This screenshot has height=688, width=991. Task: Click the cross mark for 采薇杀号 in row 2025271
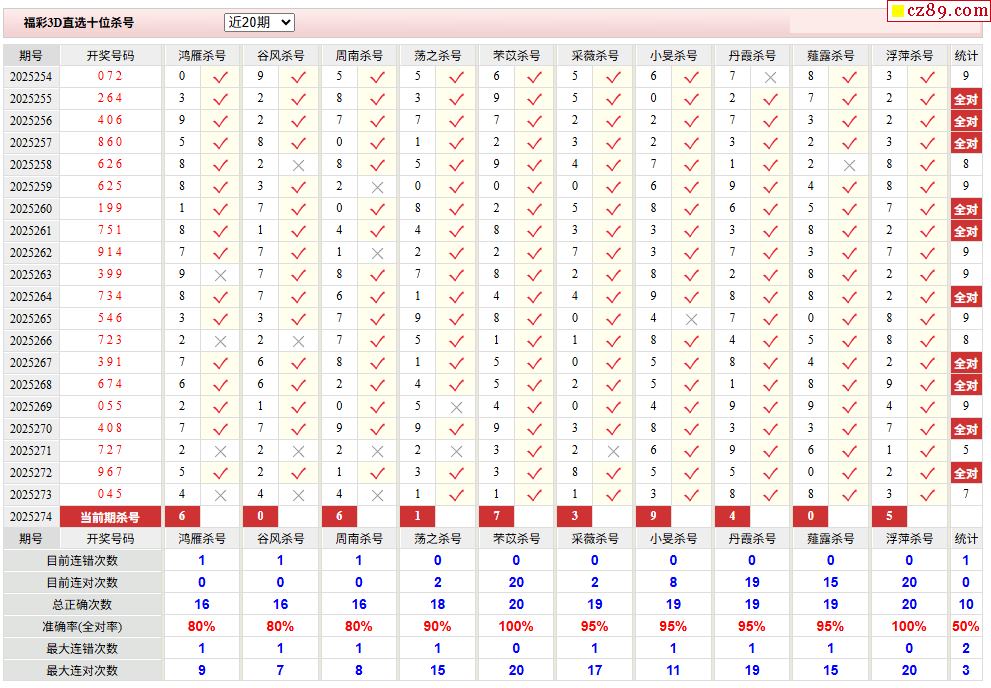(613, 451)
